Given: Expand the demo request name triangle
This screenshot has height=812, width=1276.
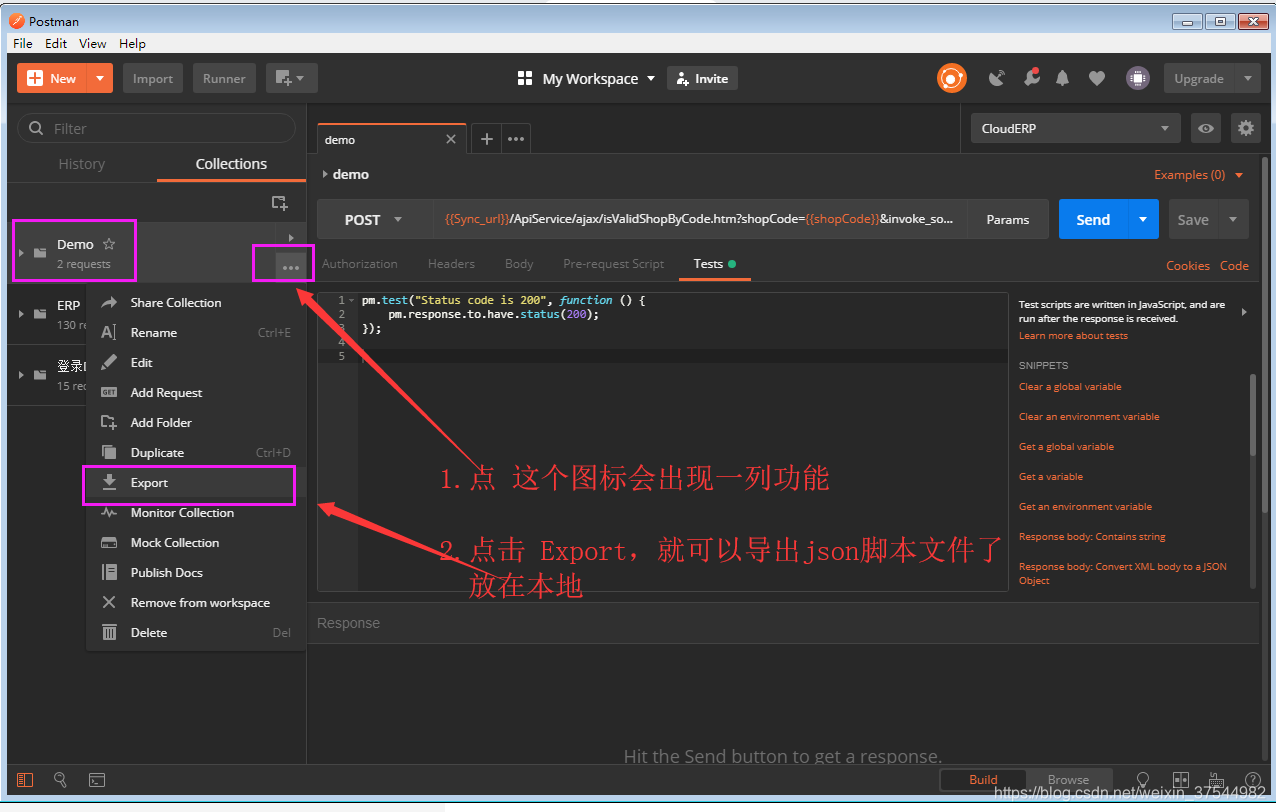Looking at the screenshot, I should coord(325,174).
